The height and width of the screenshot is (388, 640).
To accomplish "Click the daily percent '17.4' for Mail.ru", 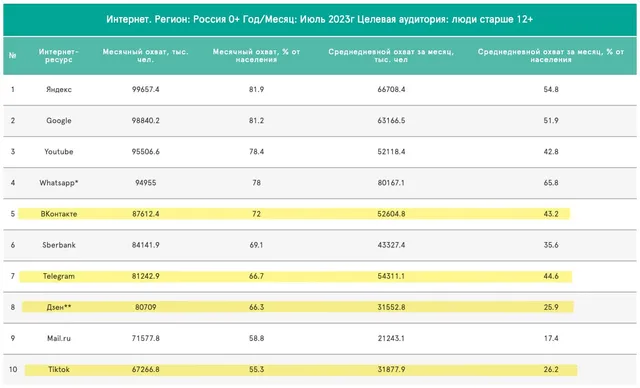I will point(551,338).
